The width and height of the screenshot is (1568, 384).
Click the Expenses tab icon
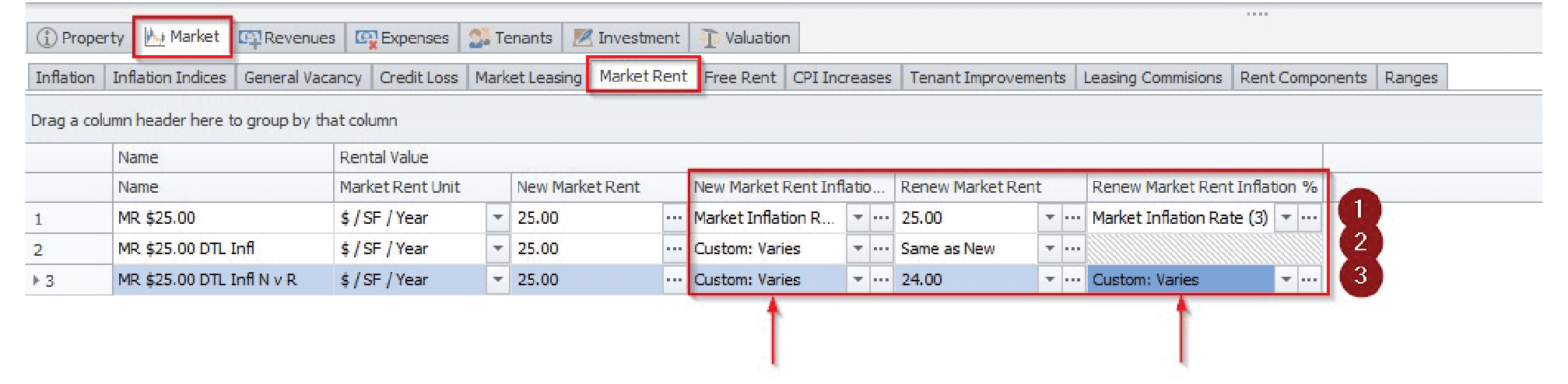pyautogui.click(x=367, y=38)
